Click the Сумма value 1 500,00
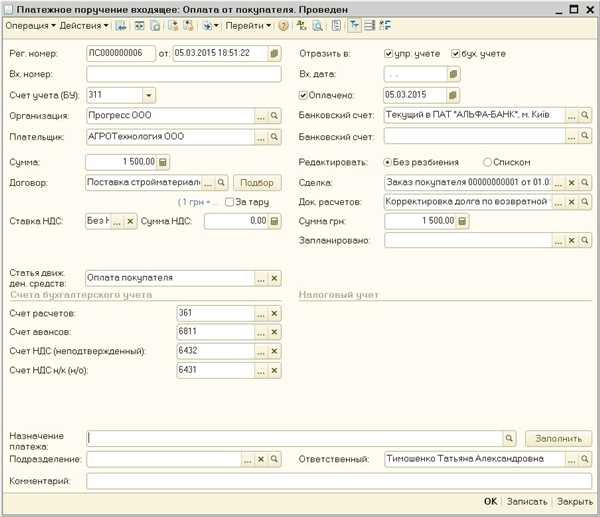600x517 pixels. point(121,162)
